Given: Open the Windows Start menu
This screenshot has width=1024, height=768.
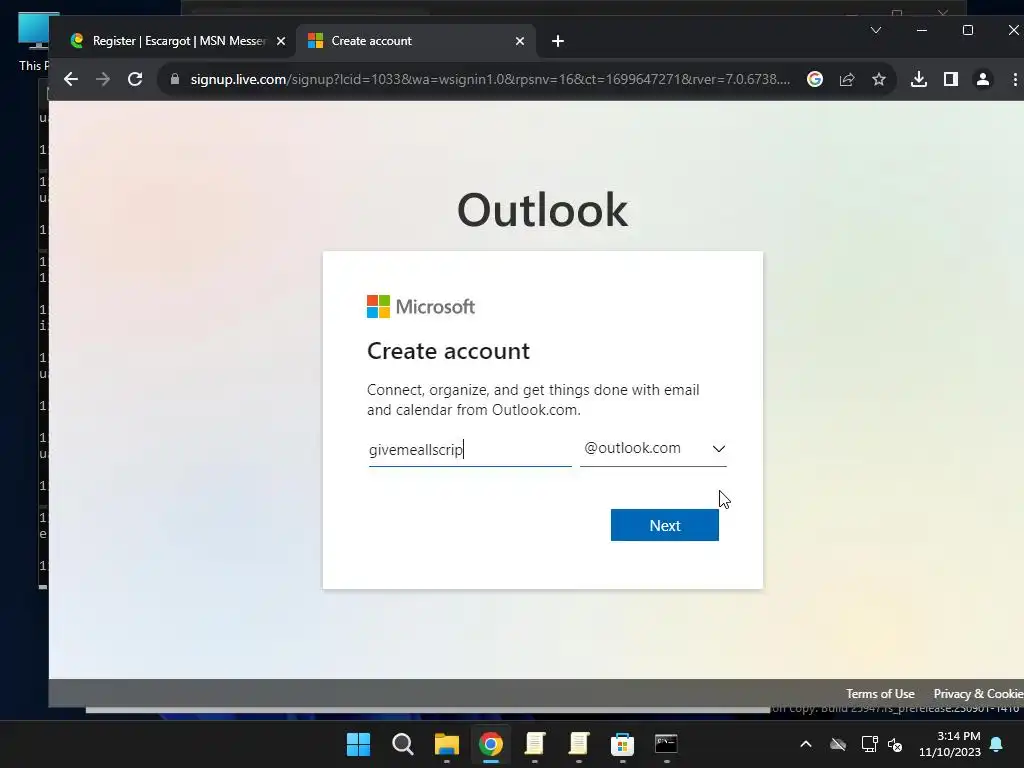Looking at the screenshot, I should coord(358,744).
